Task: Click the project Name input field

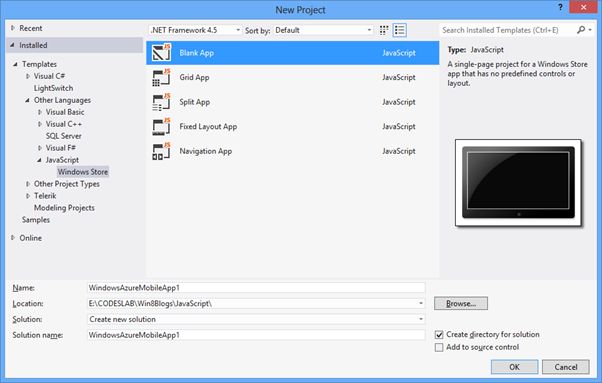Action: (256, 288)
